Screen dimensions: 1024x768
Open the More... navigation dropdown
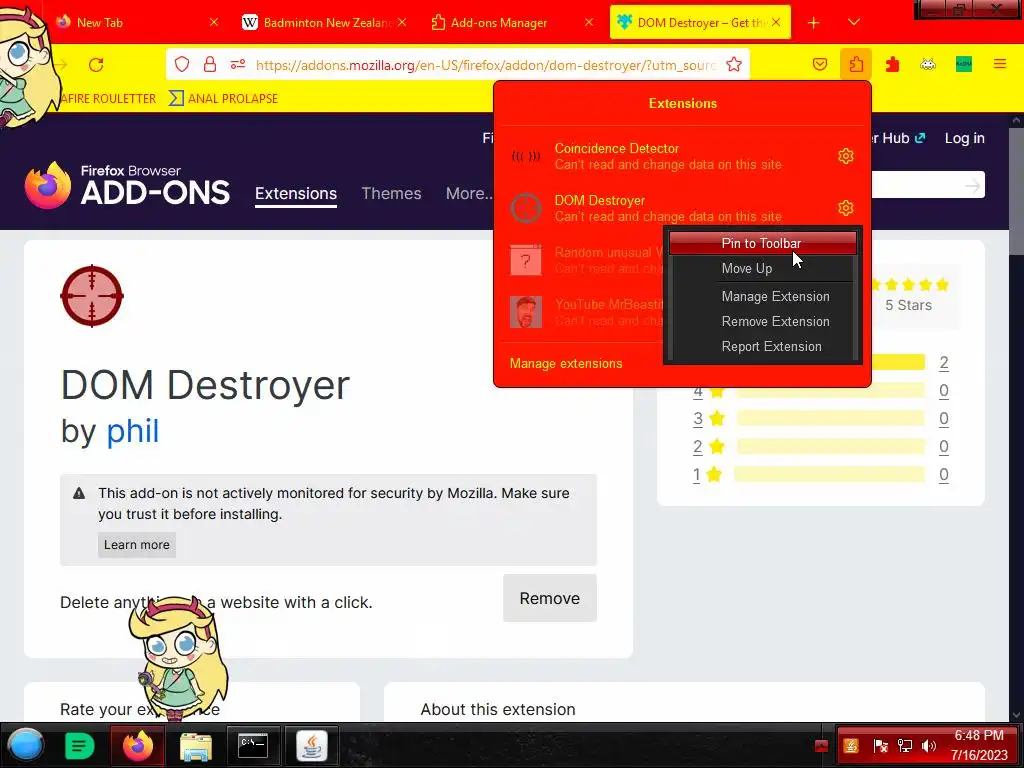pos(469,193)
